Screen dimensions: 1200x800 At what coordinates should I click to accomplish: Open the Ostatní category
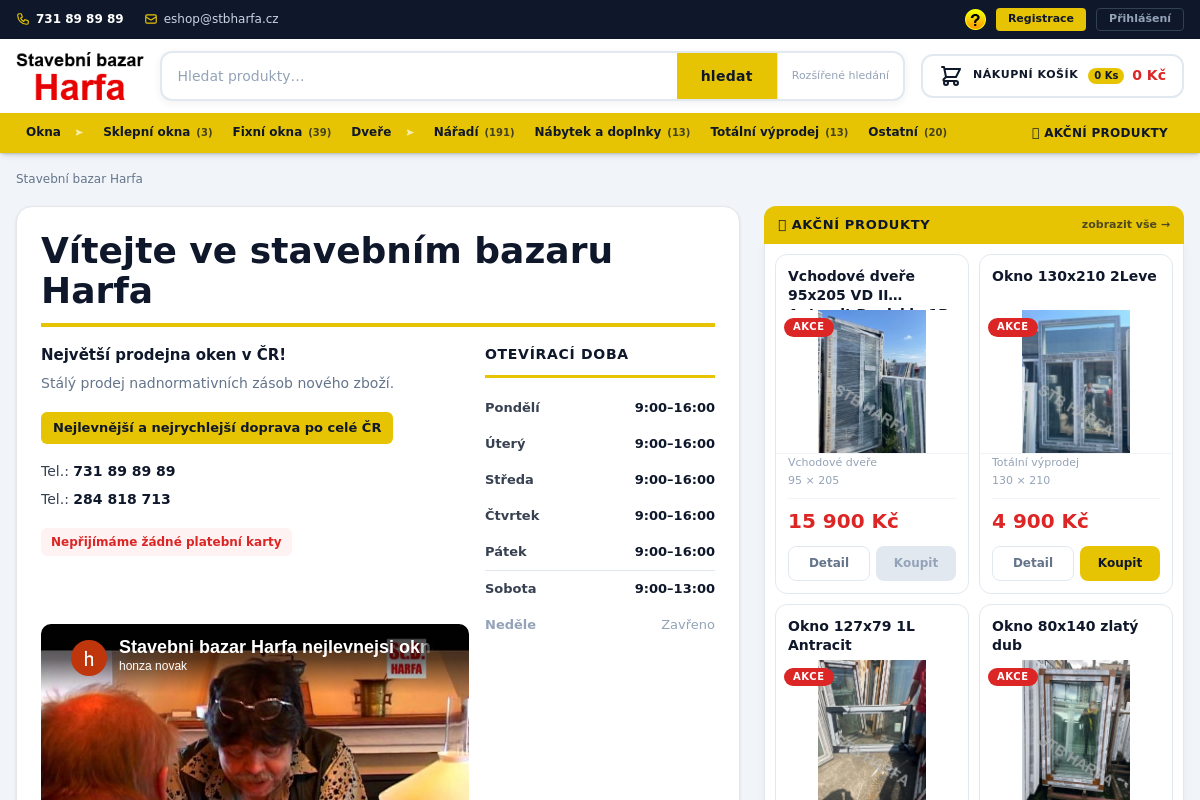point(907,132)
